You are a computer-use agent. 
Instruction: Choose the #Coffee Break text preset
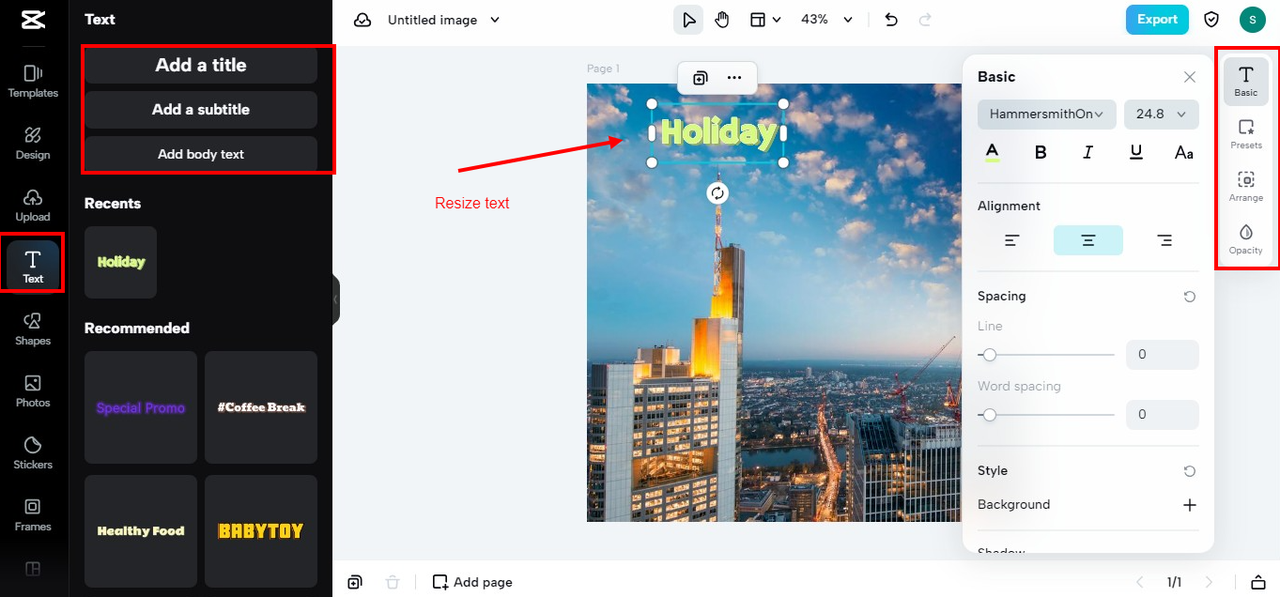261,407
